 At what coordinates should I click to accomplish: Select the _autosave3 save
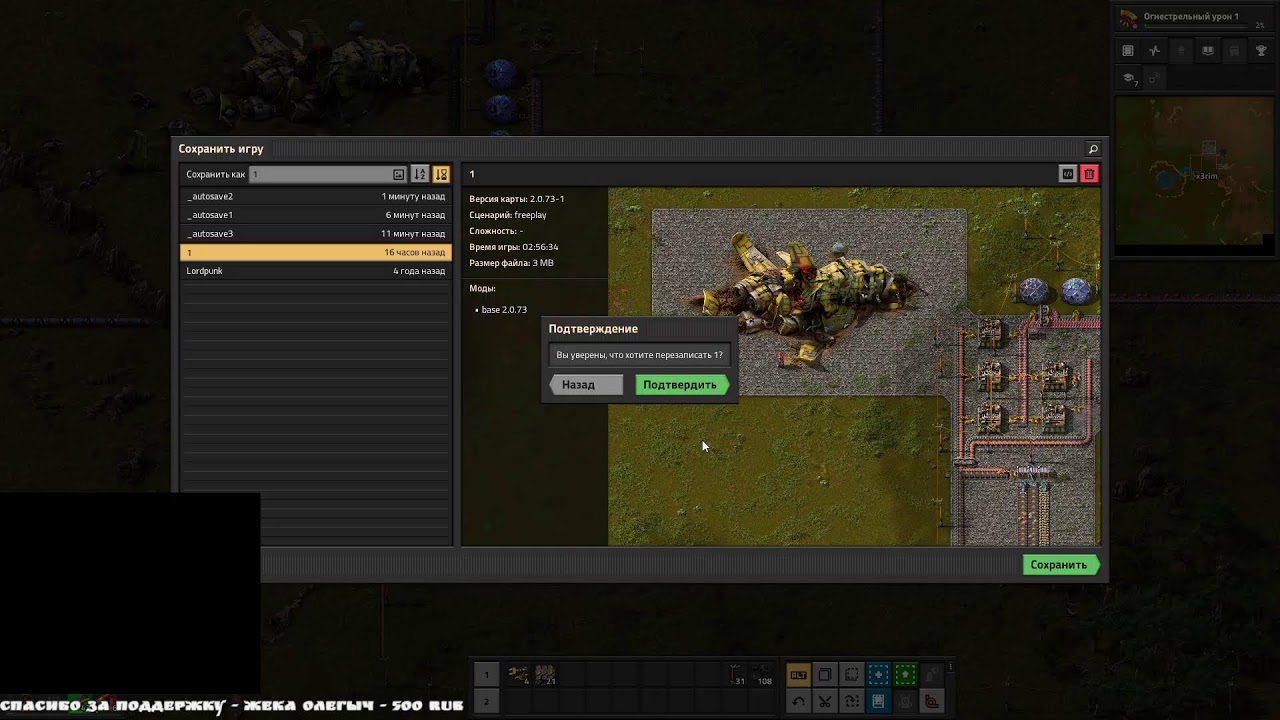click(316, 234)
